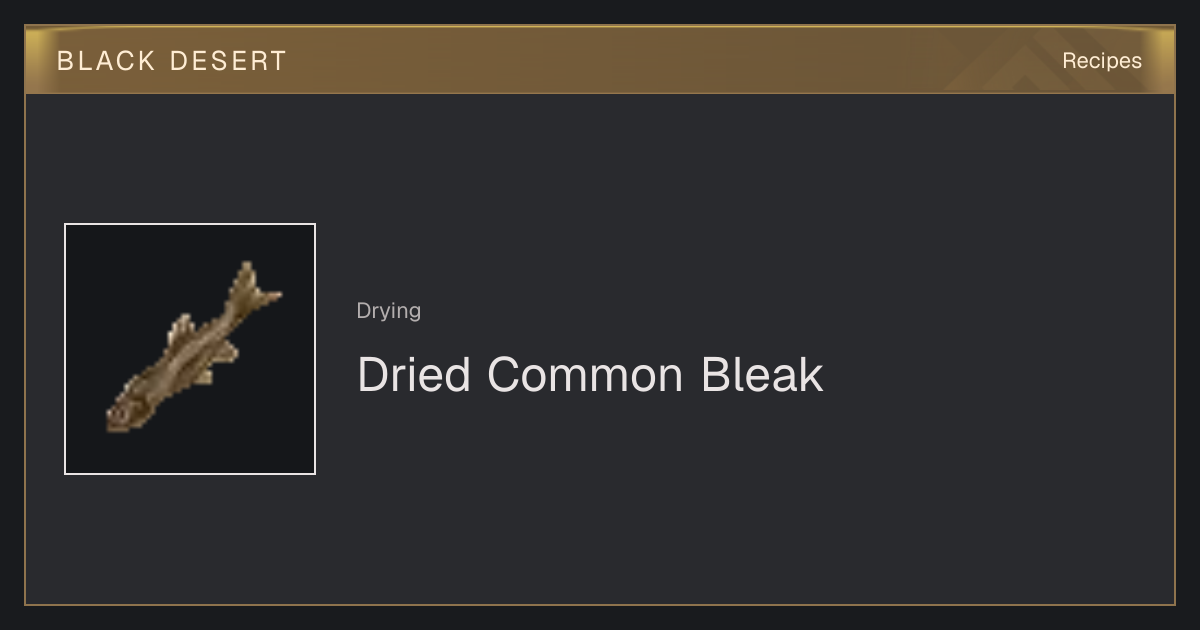Image resolution: width=1200 pixels, height=630 pixels.
Task: Click the fish body midsection in icon
Action: pyautogui.click(x=185, y=357)
